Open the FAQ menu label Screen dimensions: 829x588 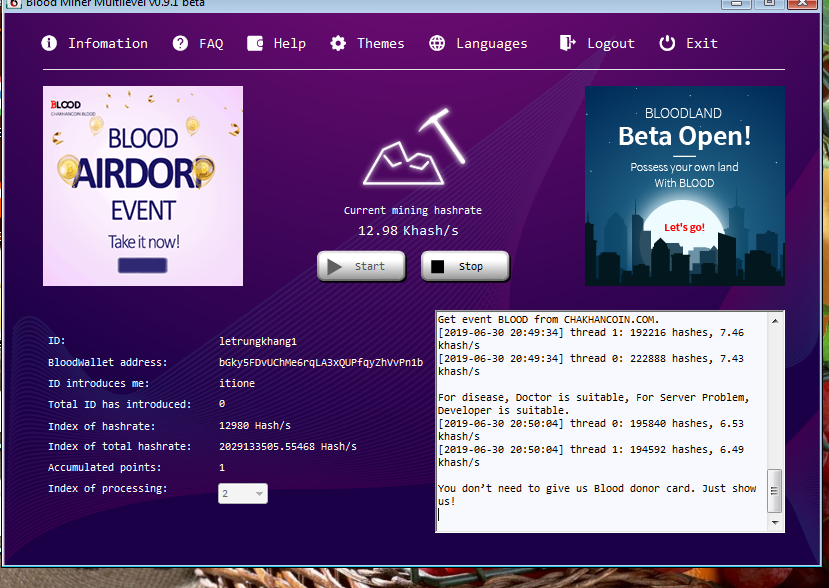pyautogui.click(x=211, y=43)
